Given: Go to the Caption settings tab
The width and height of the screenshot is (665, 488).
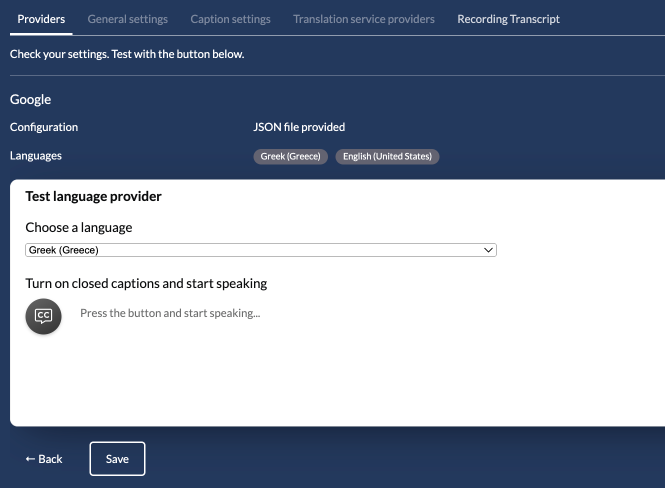Looking at the screenshot, I should tap(230, 19).
